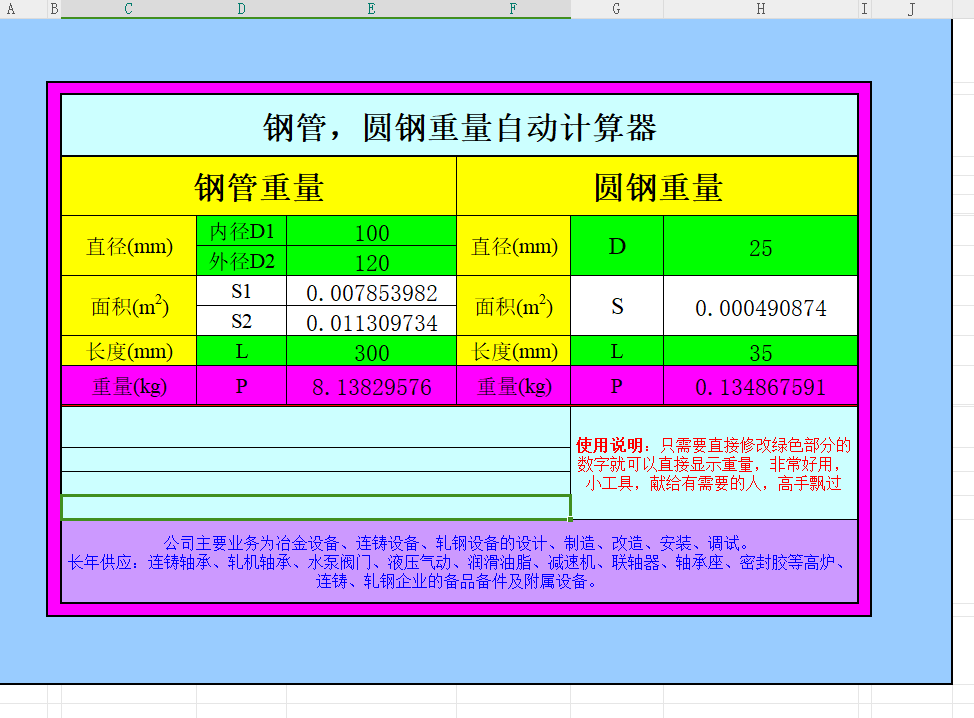Click the 外径D2 label cell
This screenshot has width=974, height=718.
pyautogui.click(x=242, y=261)
